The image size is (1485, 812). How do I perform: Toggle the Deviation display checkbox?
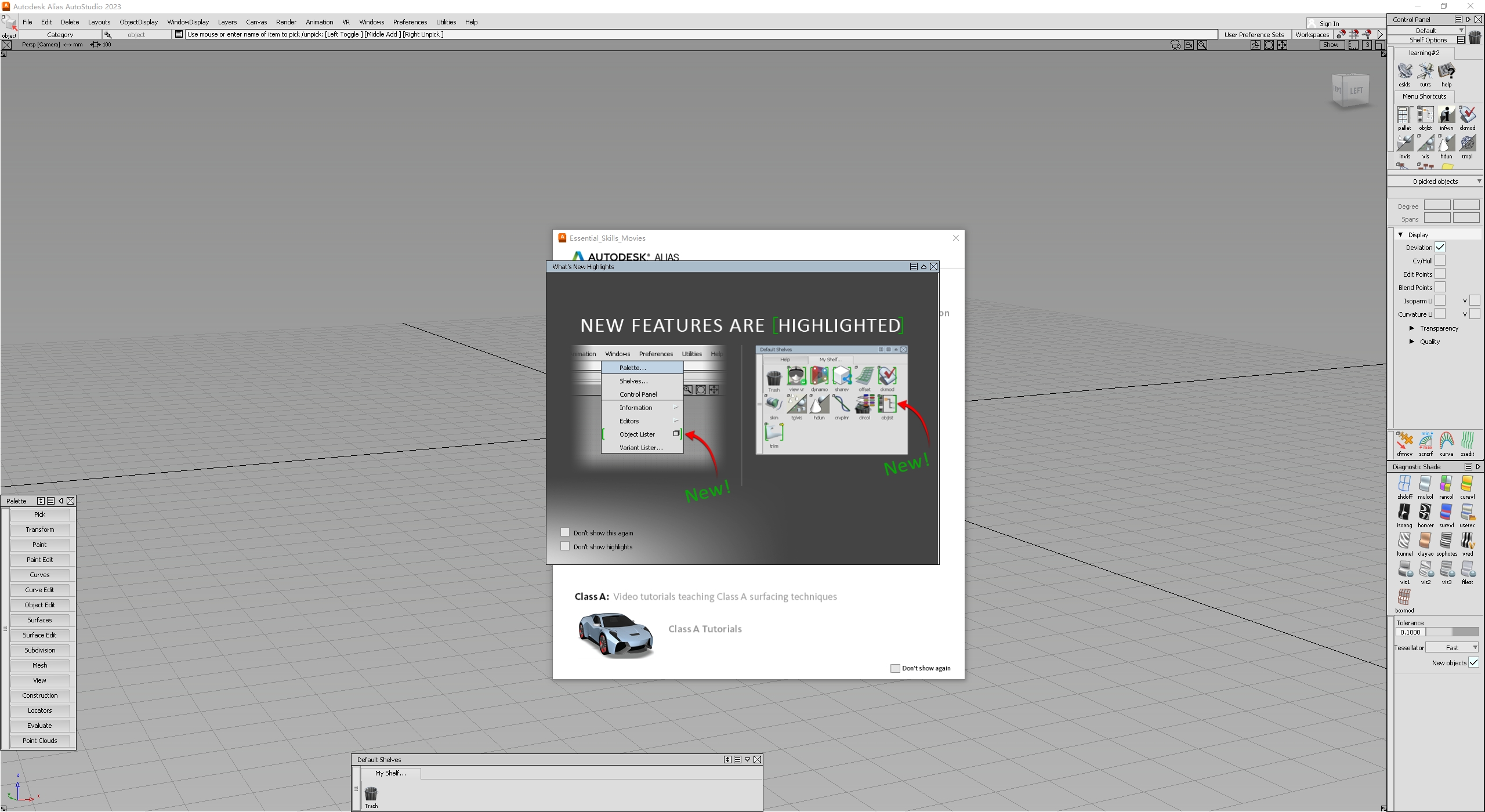point(1440,248)
